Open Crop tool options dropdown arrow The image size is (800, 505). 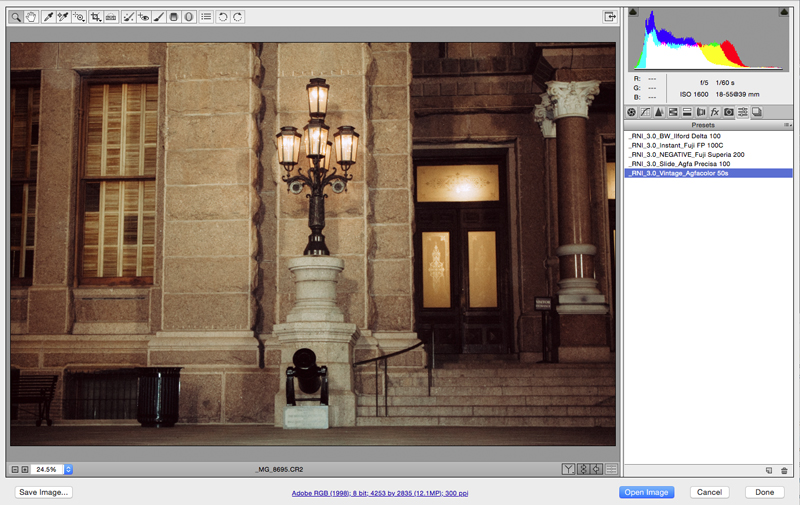coord(99,21)
